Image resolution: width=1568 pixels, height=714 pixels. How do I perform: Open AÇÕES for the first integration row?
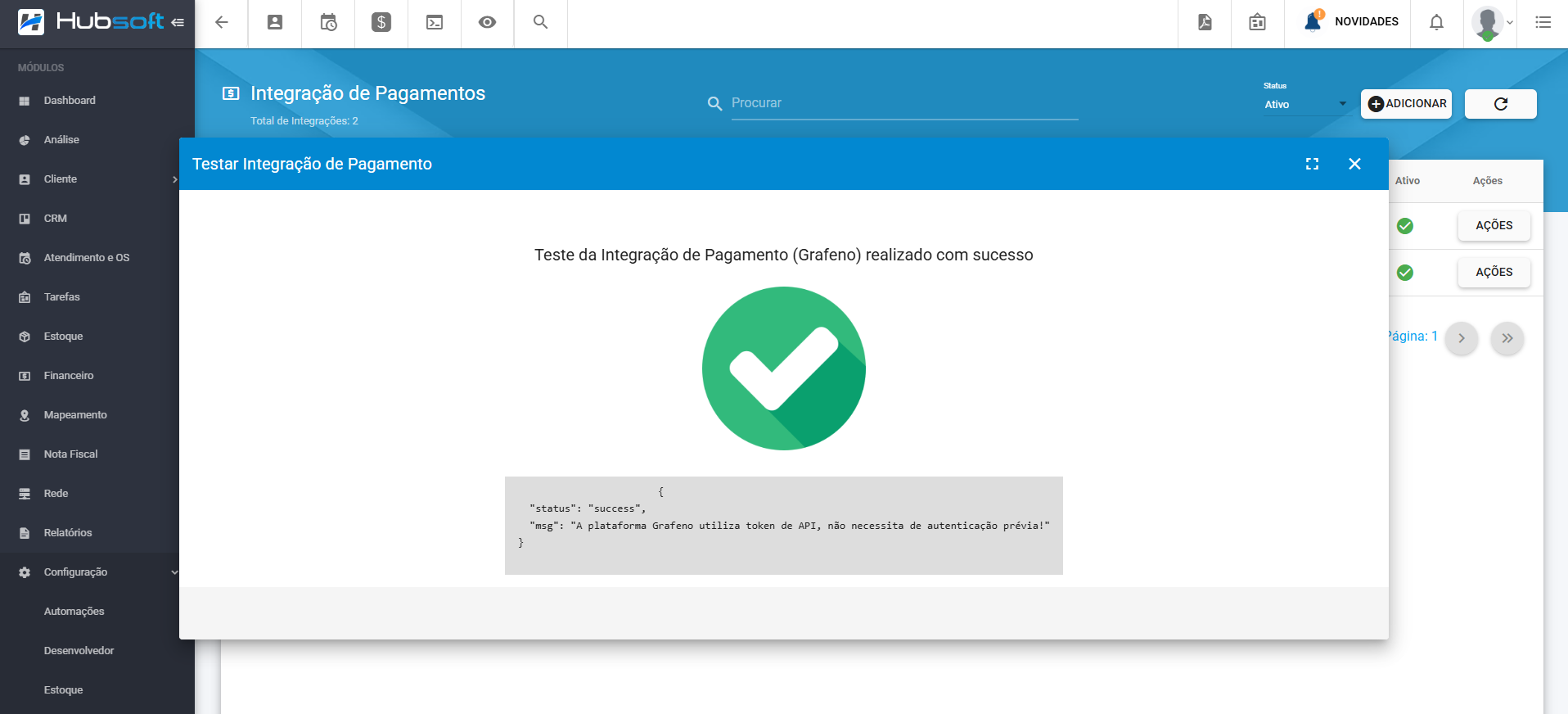click(1494, 225)
